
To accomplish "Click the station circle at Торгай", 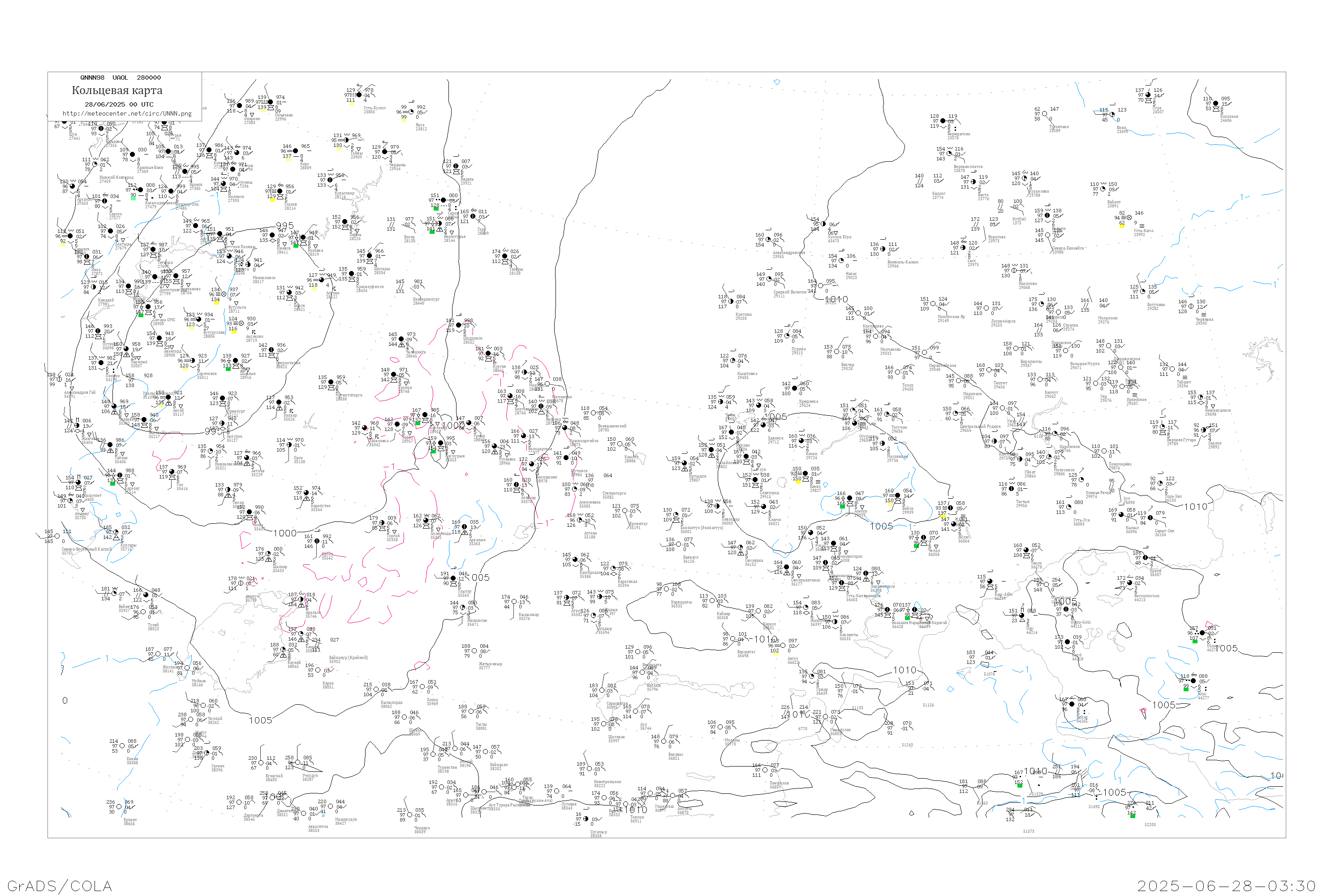I will [383, 523].
